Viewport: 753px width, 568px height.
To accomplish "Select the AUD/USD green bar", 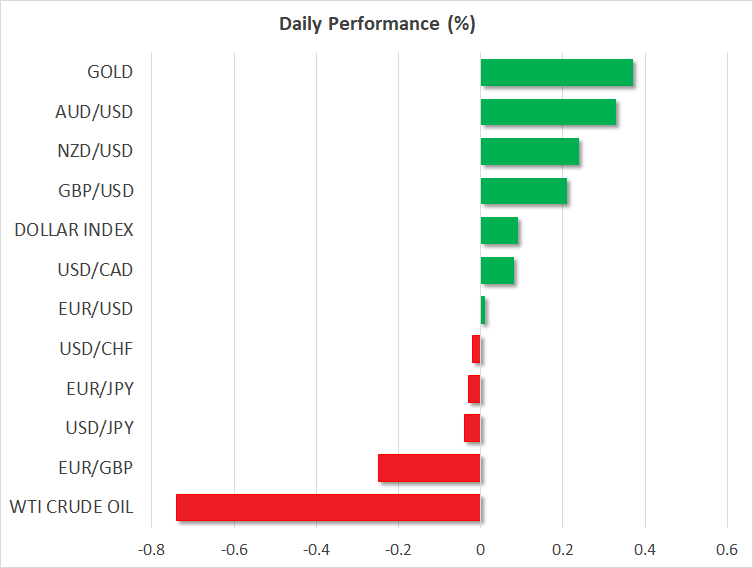I will [x=548, y=112].
